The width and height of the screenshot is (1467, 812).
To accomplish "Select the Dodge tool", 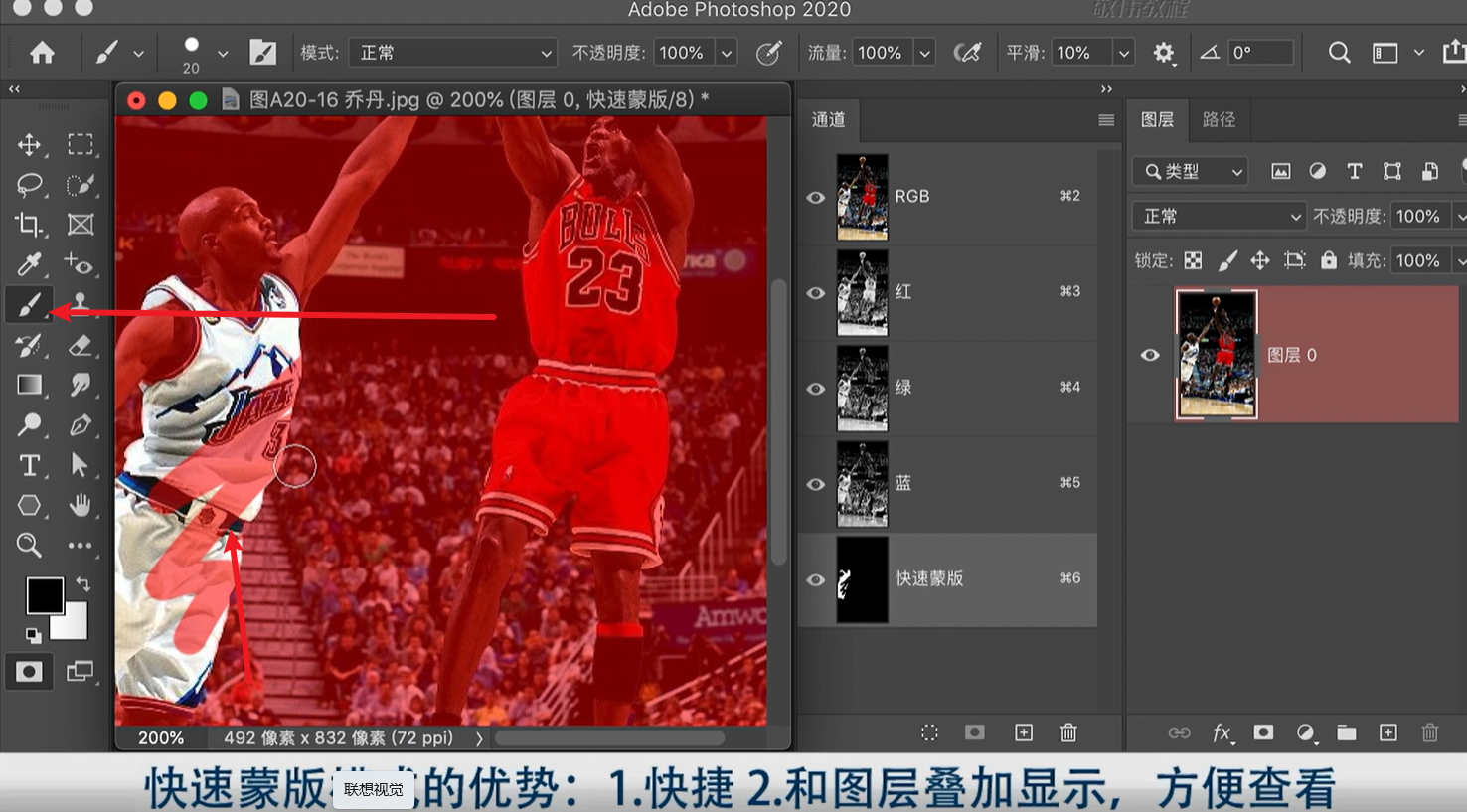I will click(29, 425).
